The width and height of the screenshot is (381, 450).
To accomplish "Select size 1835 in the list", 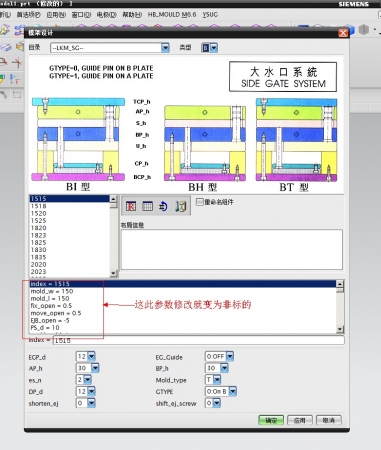I will coord(69,257).
